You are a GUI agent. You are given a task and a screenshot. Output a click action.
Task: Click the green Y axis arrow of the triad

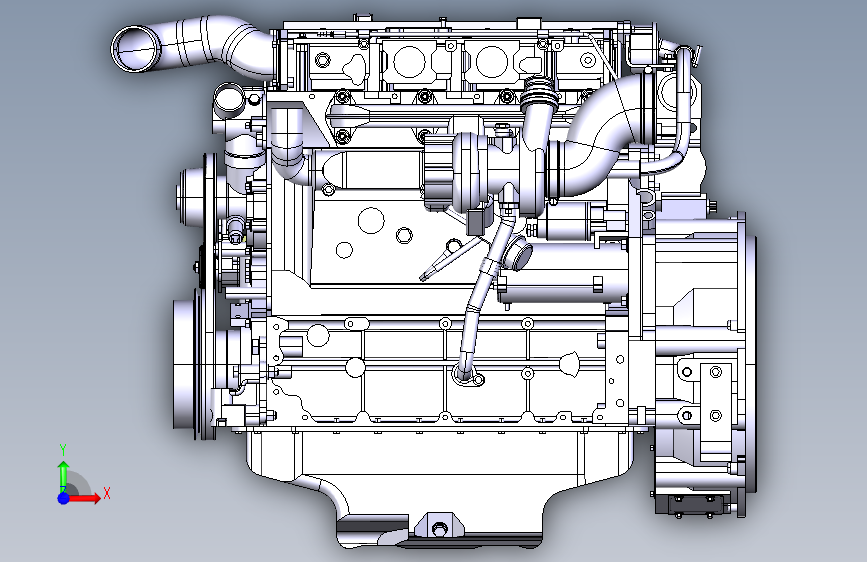[64, 475]
